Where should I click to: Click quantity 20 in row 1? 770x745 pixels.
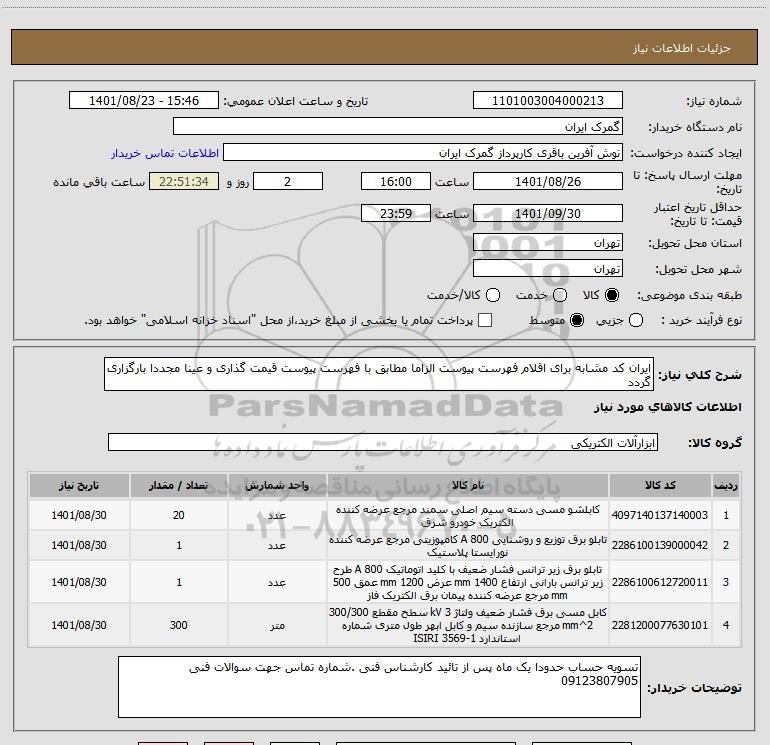179,515
